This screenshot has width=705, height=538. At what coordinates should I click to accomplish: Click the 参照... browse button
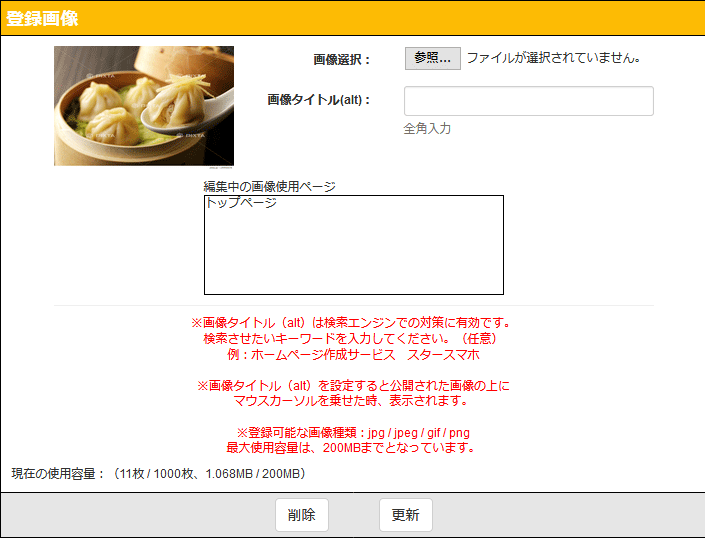tap(432, 58)
